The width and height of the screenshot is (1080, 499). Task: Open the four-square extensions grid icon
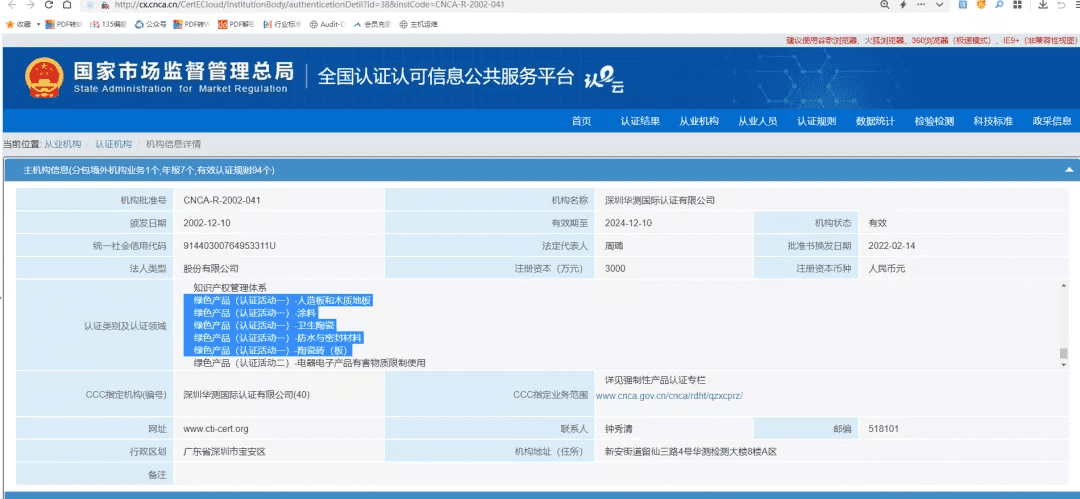pyautogui.click(x=1016, y=5)
